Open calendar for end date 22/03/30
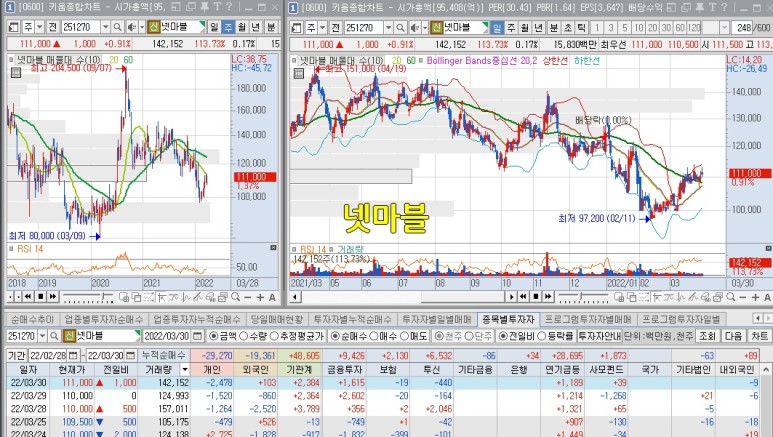This screenshot has height=437, width=773. (131, 355)
